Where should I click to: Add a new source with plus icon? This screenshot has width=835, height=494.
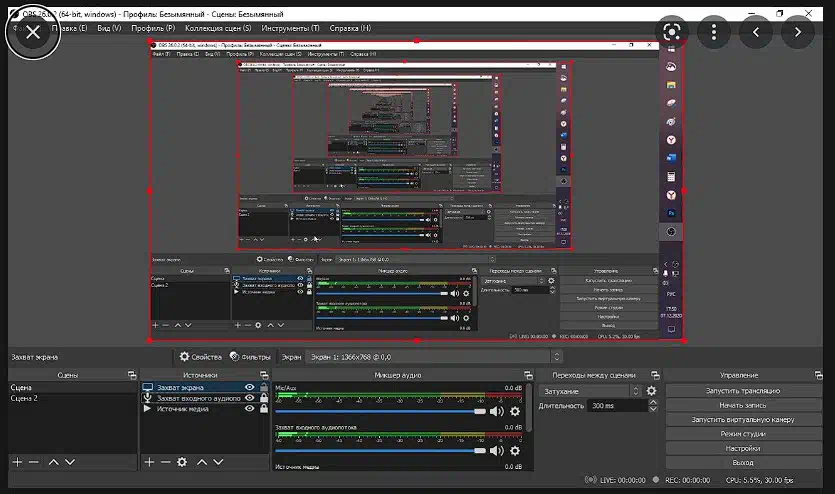pyautogui.click(x=150, y=462)
